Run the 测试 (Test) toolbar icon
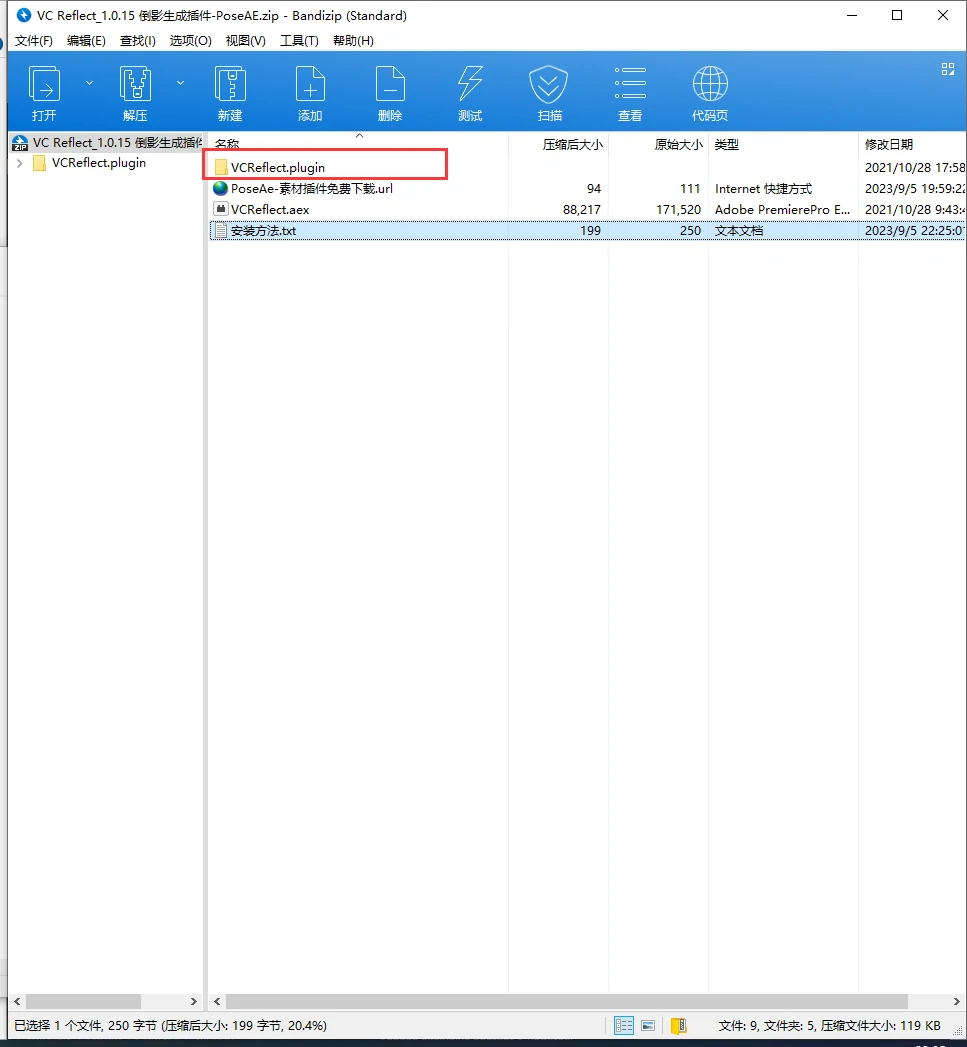The image size is (967, 1047). tap(470, 90)
